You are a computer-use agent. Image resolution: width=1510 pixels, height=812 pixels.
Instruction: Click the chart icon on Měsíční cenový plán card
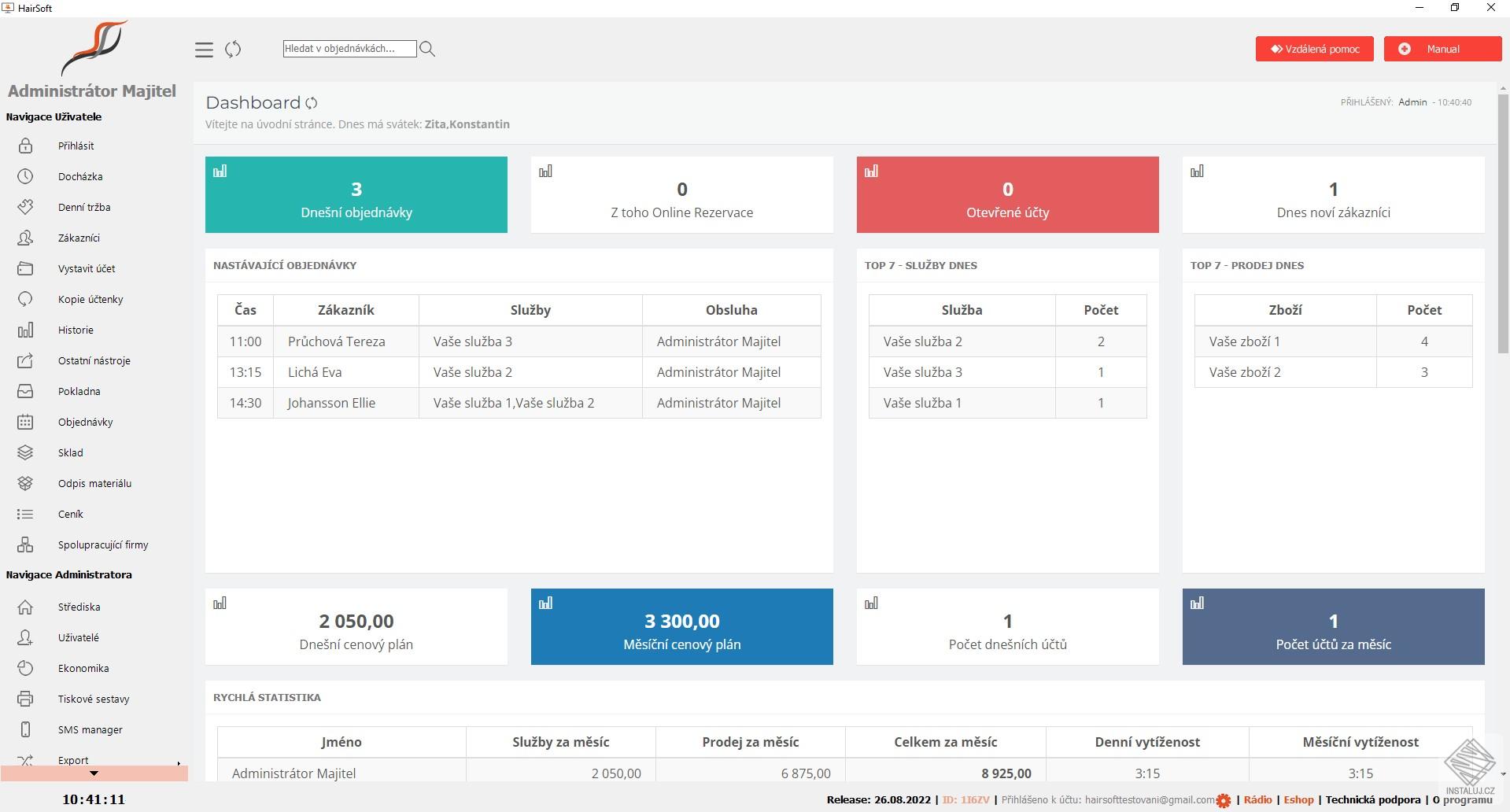[546, 603]
